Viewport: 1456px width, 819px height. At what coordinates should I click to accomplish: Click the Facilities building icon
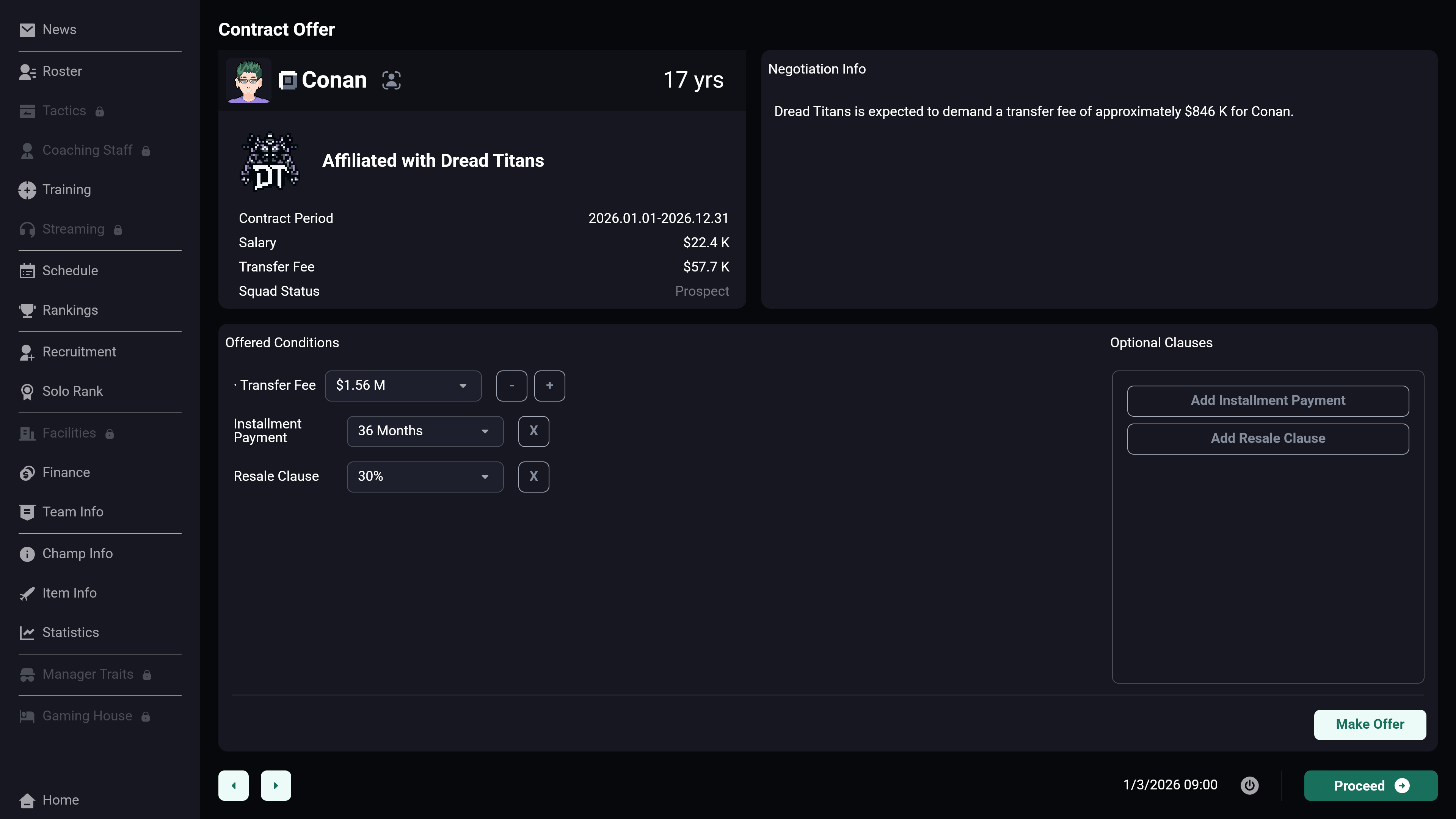point(27,433)
